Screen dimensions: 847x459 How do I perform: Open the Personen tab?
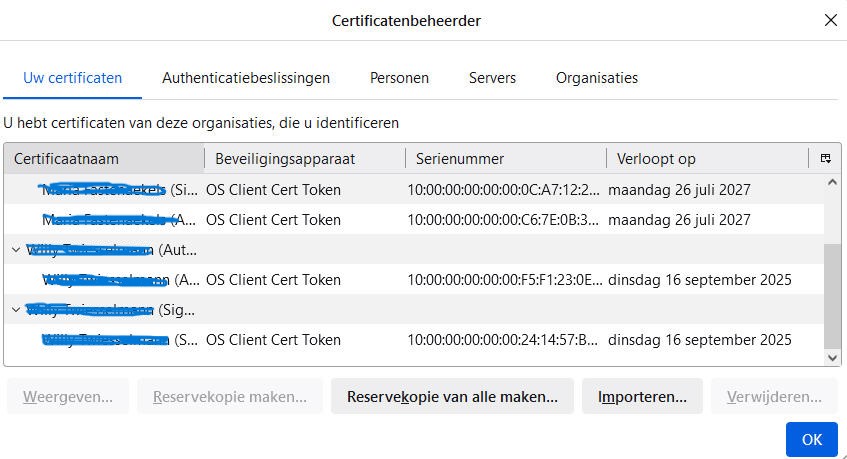pyautogui.click(x=399, y=78)
